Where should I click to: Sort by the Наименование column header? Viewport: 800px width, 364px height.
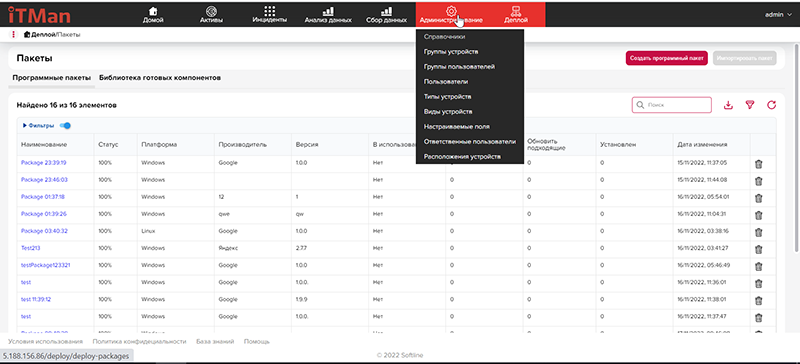[44, 144]
